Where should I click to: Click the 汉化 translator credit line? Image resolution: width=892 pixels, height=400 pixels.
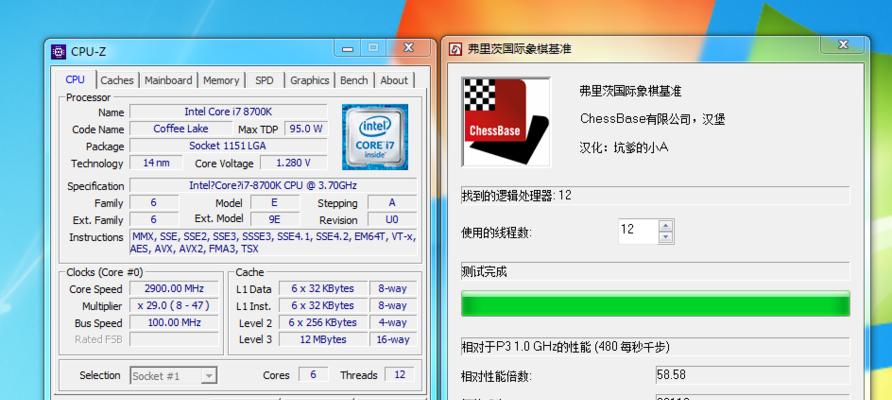pyautogui.click(x=623, y=147)
